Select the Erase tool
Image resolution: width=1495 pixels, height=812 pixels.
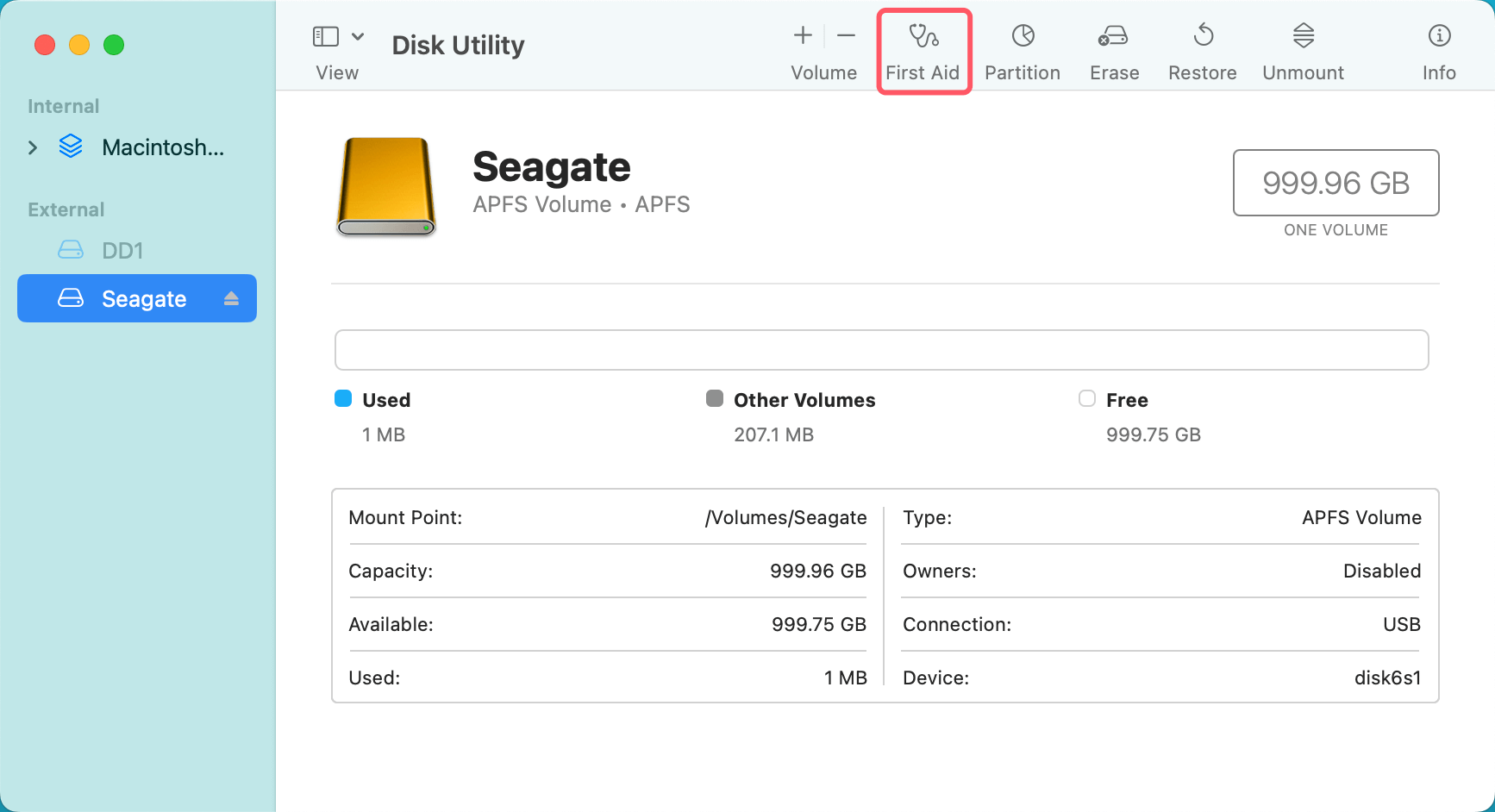coord(1113,50)
